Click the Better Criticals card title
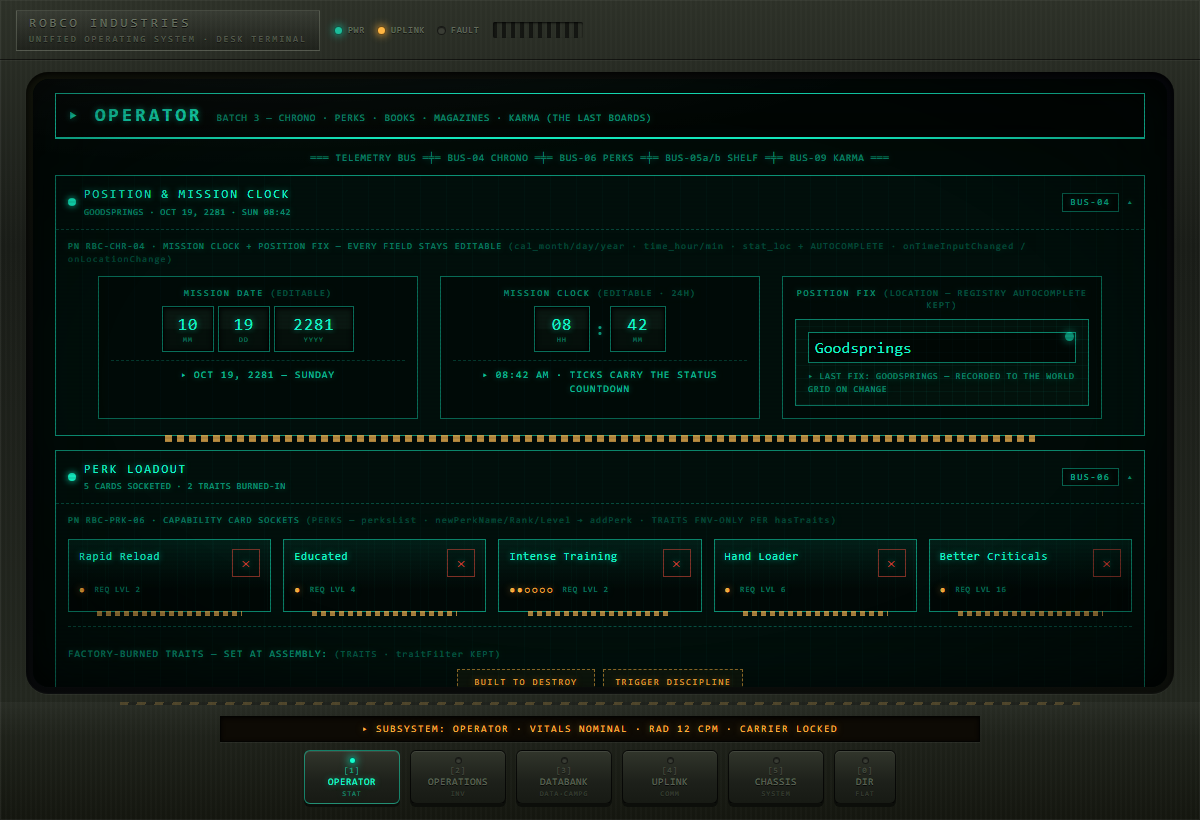Viewport: 1200px width, 820px height. [x=994, y=556]
